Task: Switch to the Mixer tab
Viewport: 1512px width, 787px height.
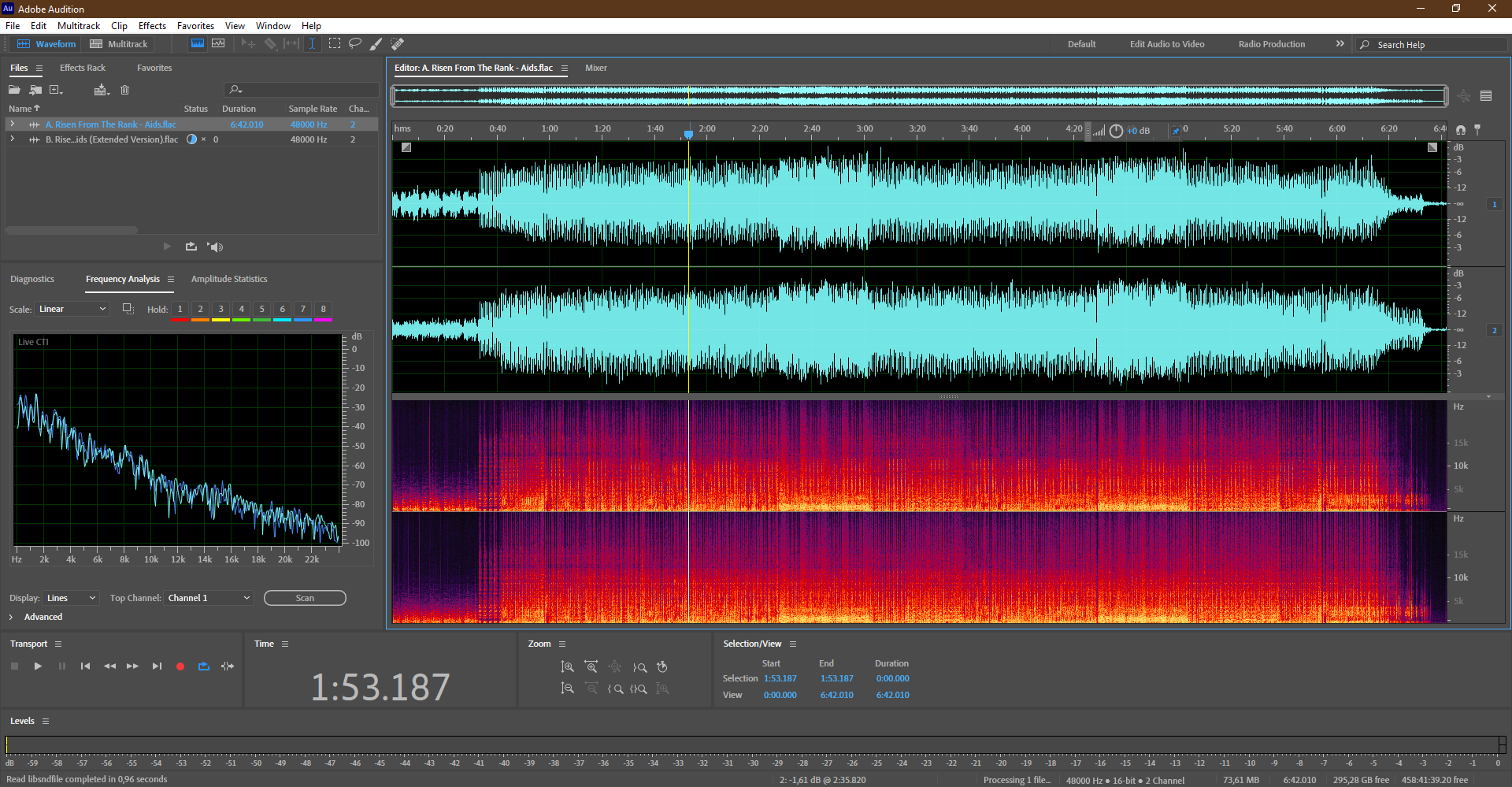Action: pos(596,68)
